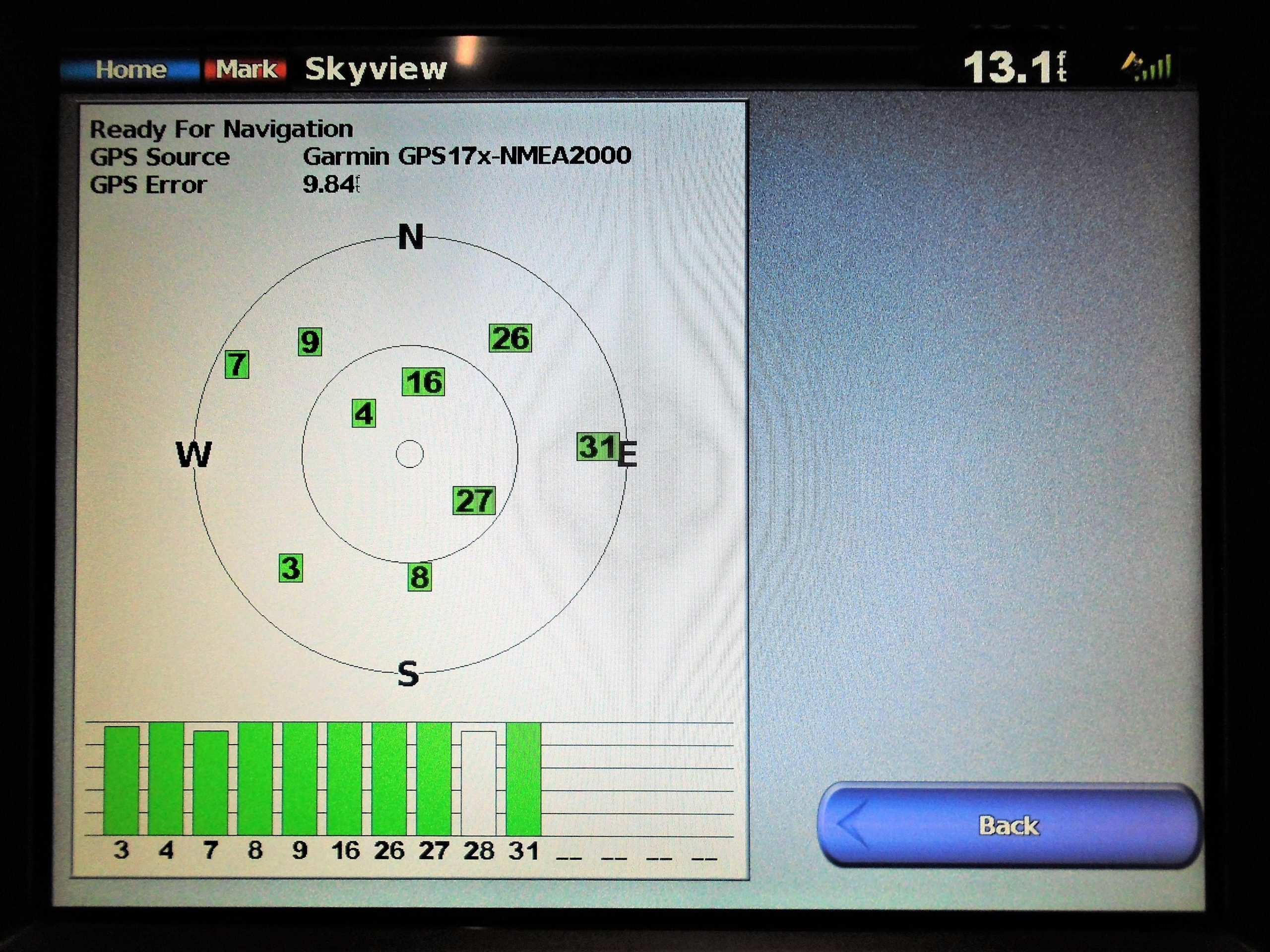Tap the signal bar for satellite 31
Screen dimensions: 1270x952
(x=523, y=778)
